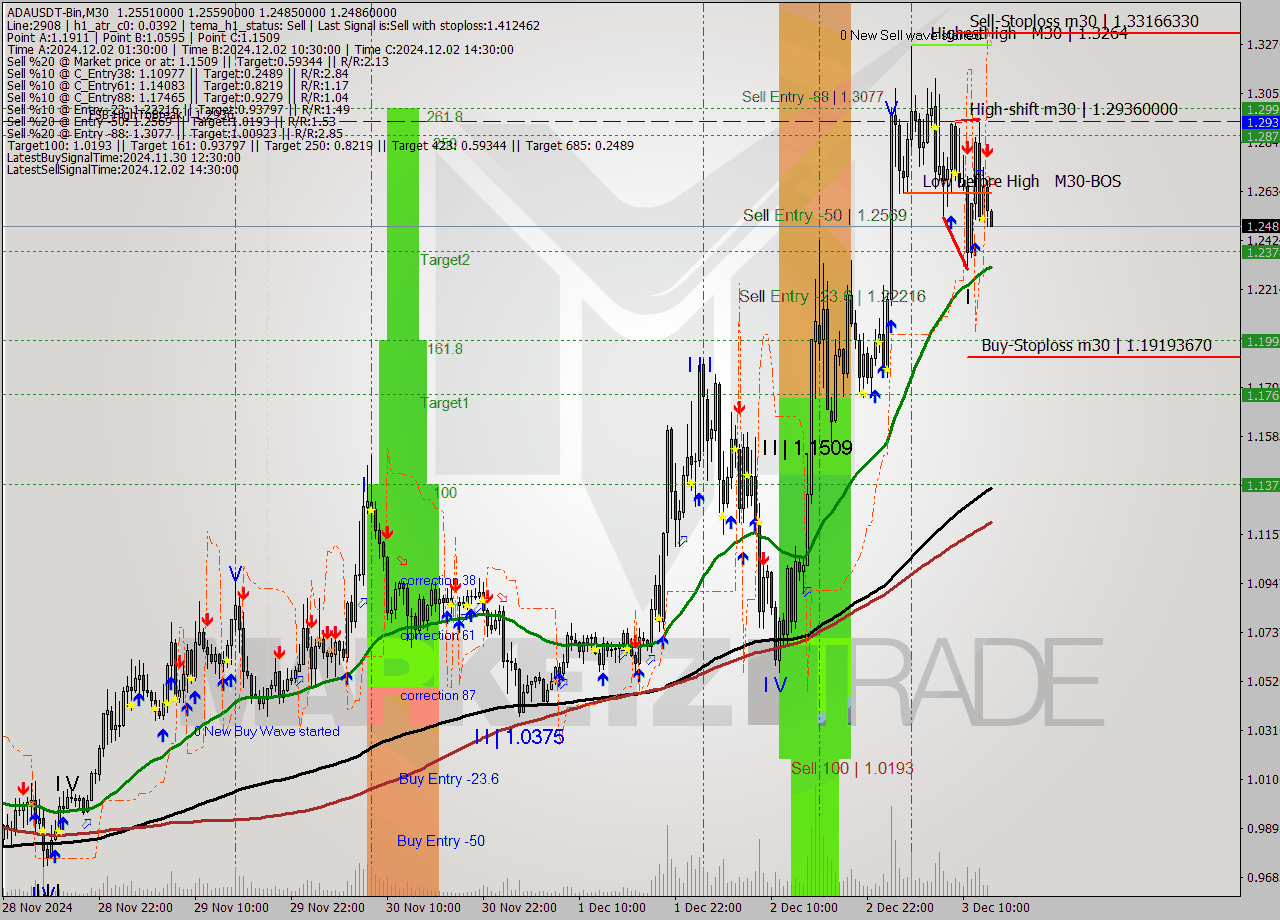The height and width of the screenshot is (920, 1280).
Task: Click the 'Sell-Stoploss m30 | 1.33166330' label
Action: (1084, 21)
